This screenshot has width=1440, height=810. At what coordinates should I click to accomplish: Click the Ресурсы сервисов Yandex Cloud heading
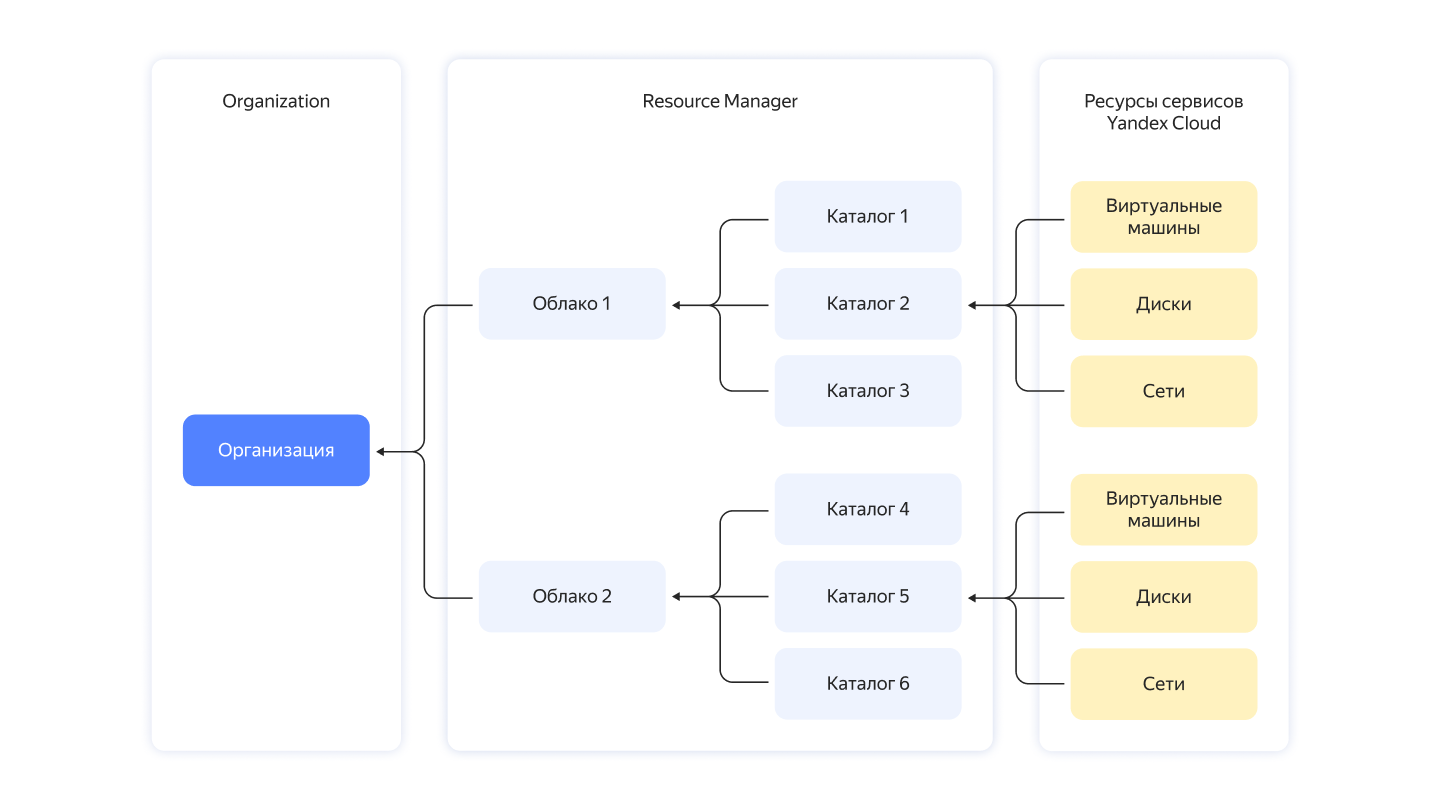(1163, 112)
